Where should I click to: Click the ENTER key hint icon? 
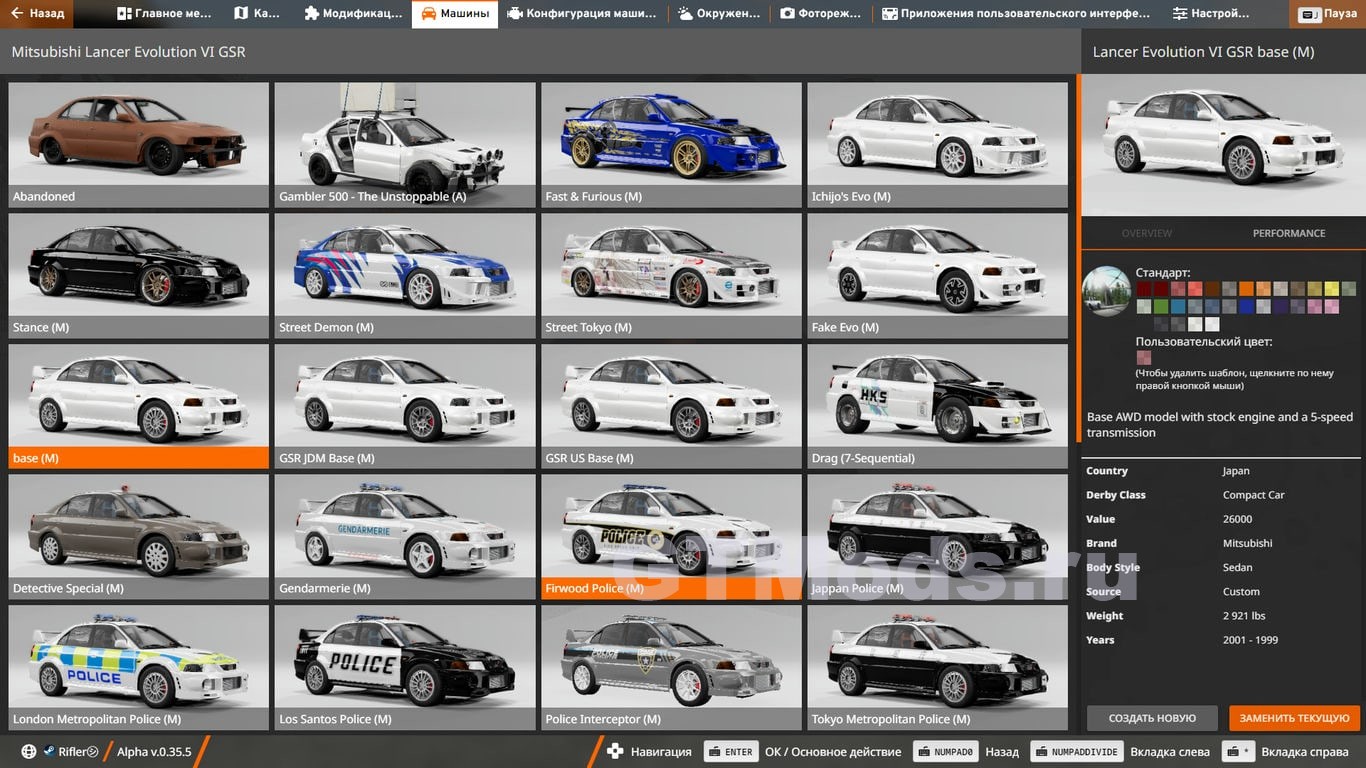pyautogui.click(x=730, y=752)
